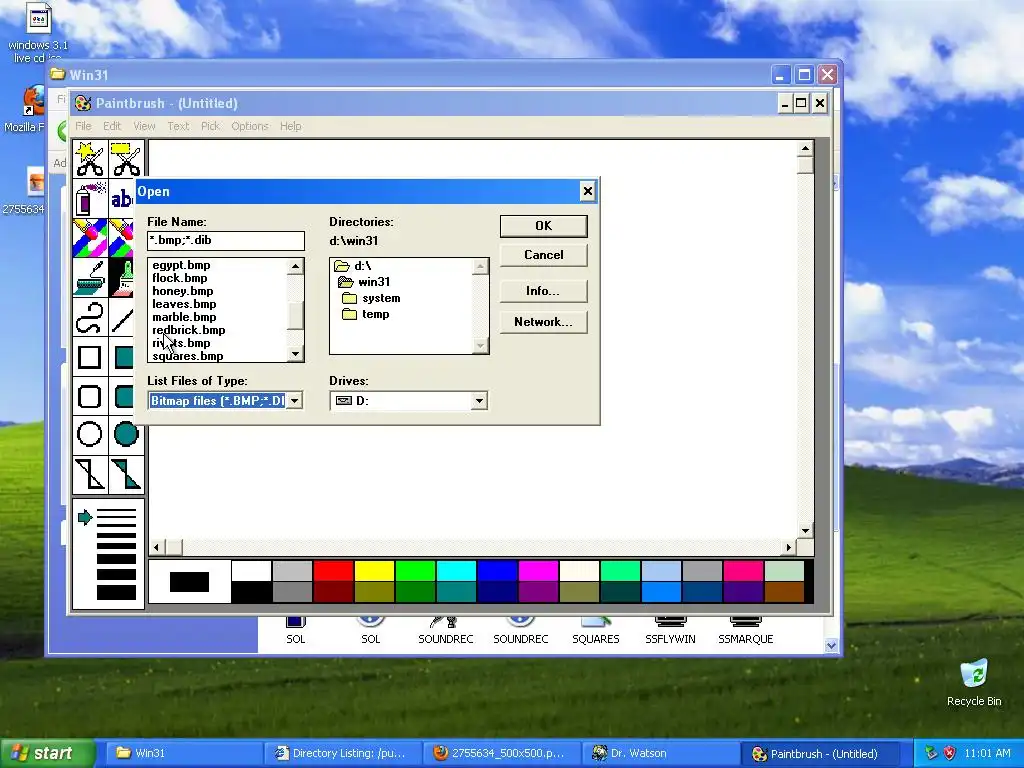Viewport: 1024px width, 768px height.
Task: Click the Start button
Action: click(x=48, y=753)
